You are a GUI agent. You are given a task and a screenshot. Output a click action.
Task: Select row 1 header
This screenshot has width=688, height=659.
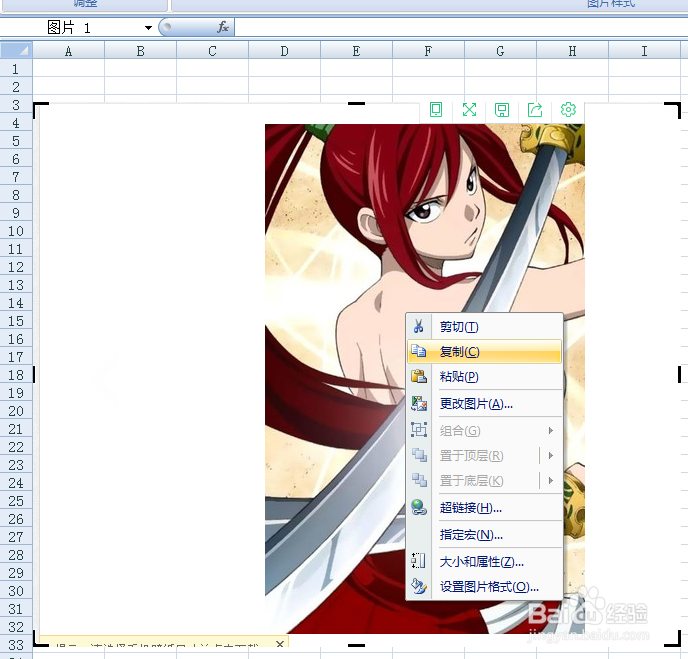[16, 69]
